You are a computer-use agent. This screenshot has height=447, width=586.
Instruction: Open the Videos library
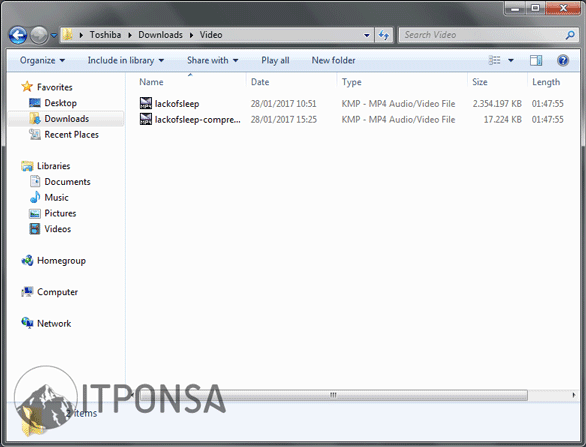click(58, 229)
